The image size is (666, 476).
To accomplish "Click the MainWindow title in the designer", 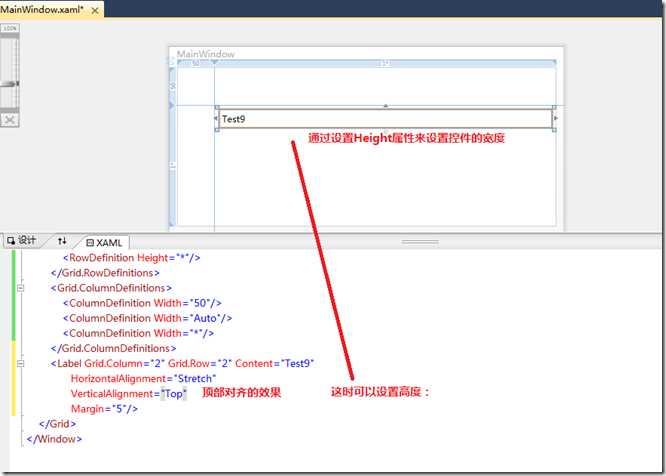I will coord(206,54).
